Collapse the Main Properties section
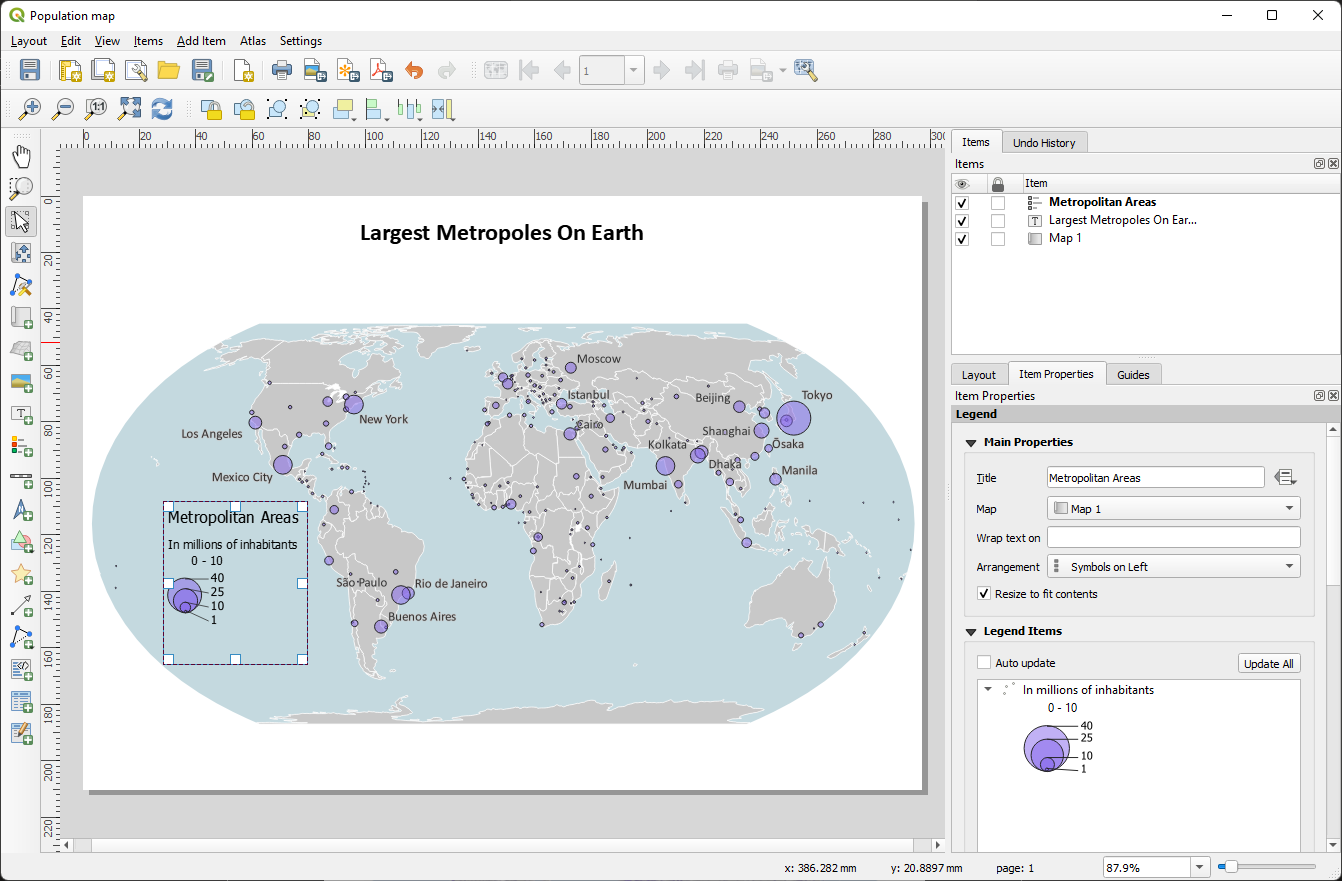This screenshot has height=881, width=1342. [970, 442]
